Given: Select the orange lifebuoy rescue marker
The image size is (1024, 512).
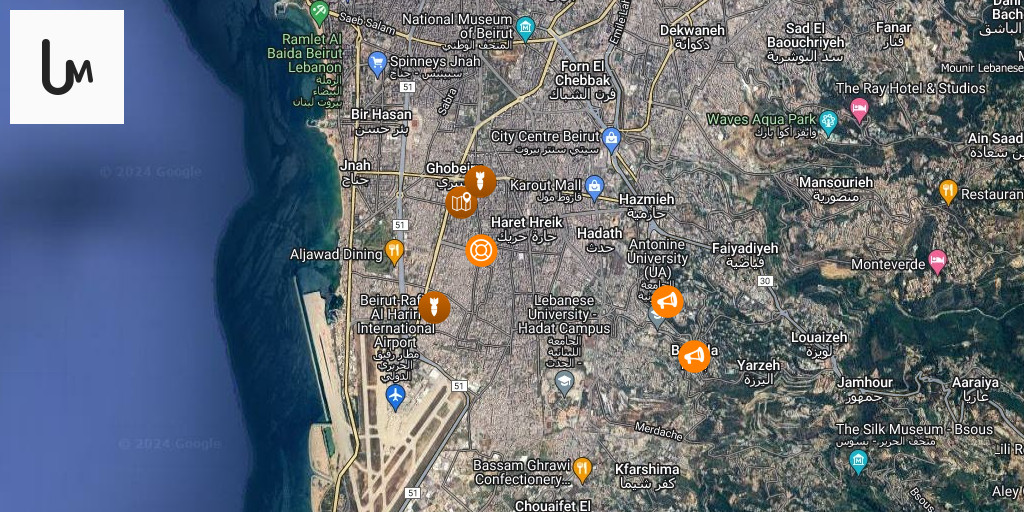Looking at the screenshot, I should (x=481, y=251).
